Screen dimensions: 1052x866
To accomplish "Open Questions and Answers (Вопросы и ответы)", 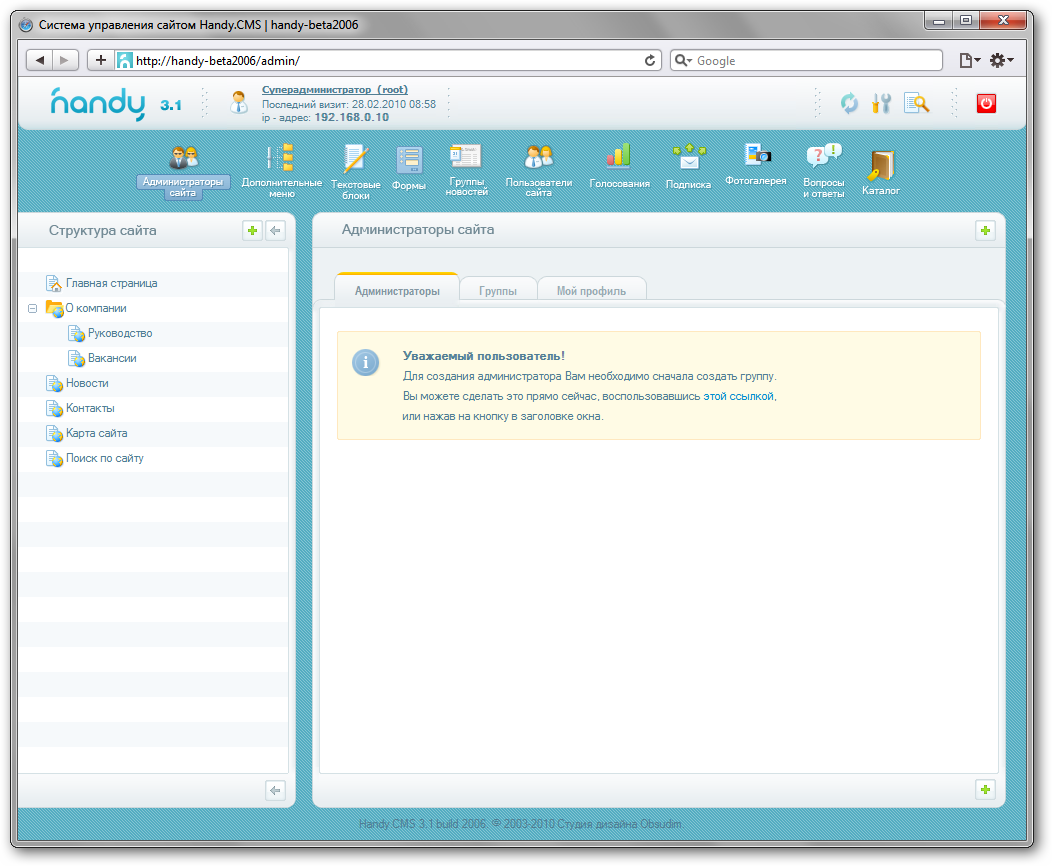I will pyautogui.click(x=823, y=156).
